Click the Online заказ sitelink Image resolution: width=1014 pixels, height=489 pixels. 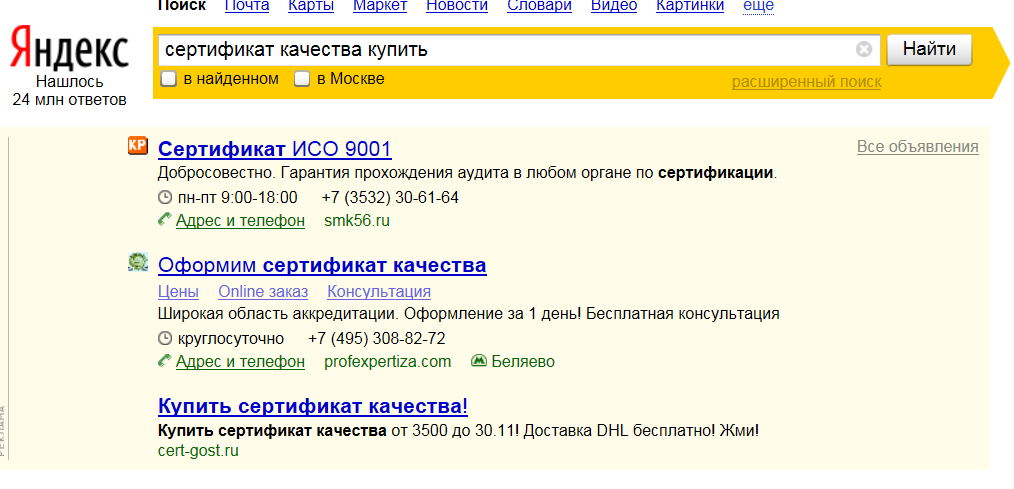pyautogui.click(x=263, y=292)
